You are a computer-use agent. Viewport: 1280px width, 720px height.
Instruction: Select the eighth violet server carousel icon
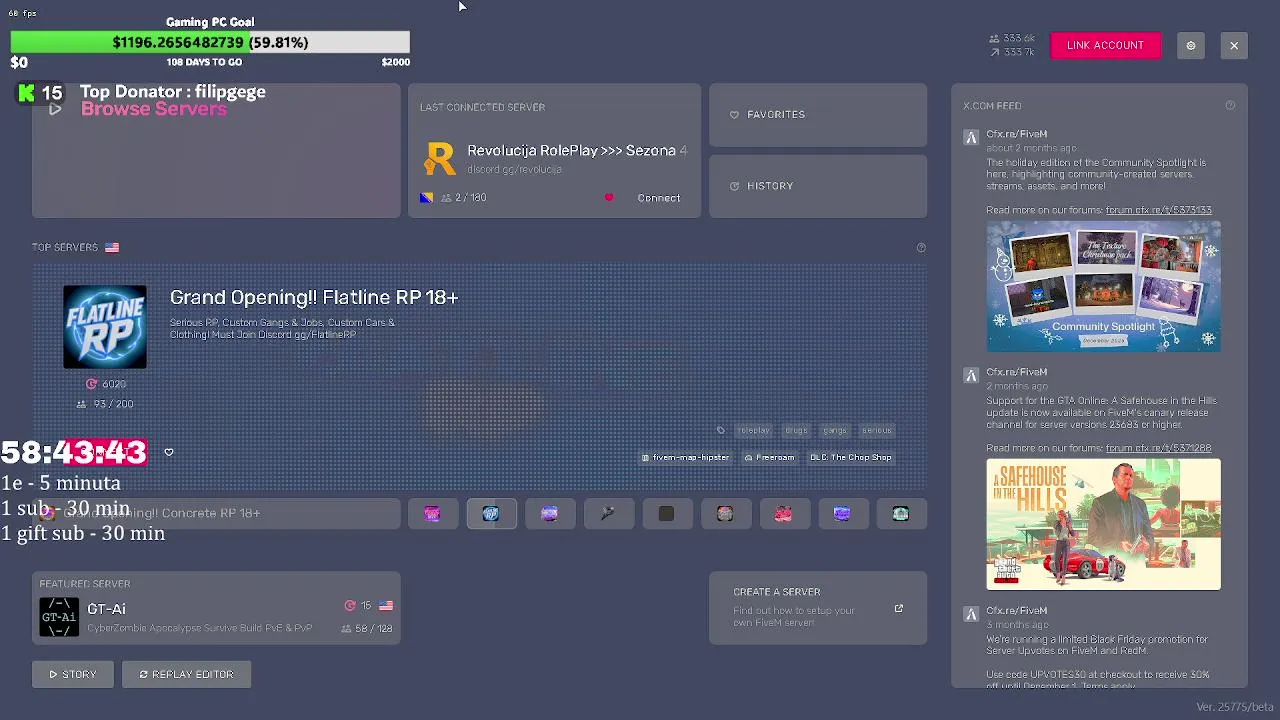coord(842,514)
